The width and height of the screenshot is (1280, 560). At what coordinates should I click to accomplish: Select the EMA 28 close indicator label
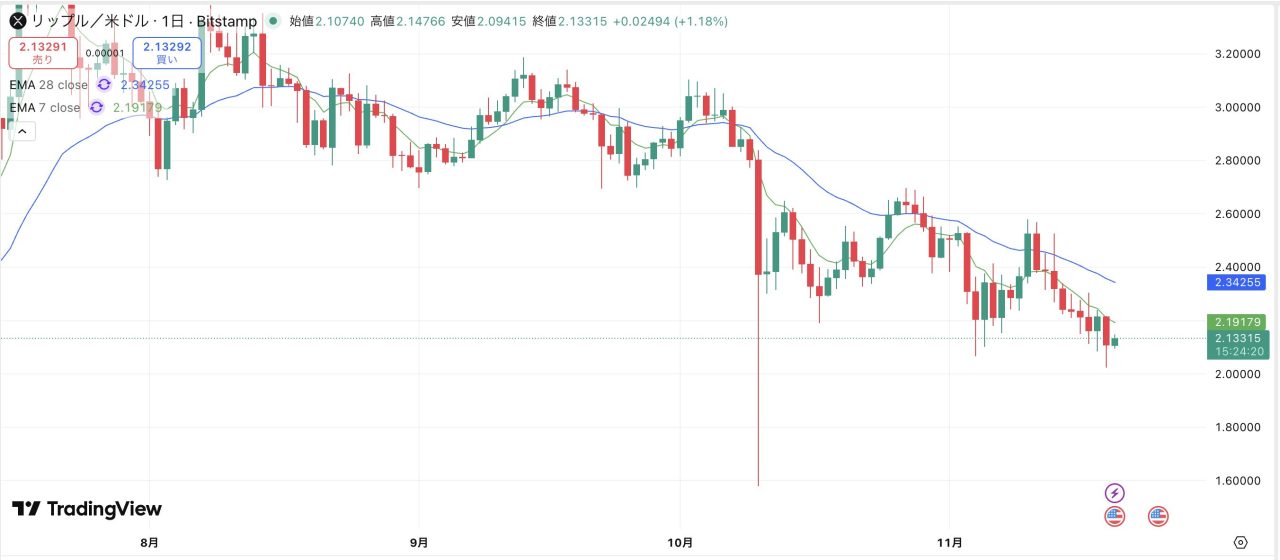(x=48, y=85)
